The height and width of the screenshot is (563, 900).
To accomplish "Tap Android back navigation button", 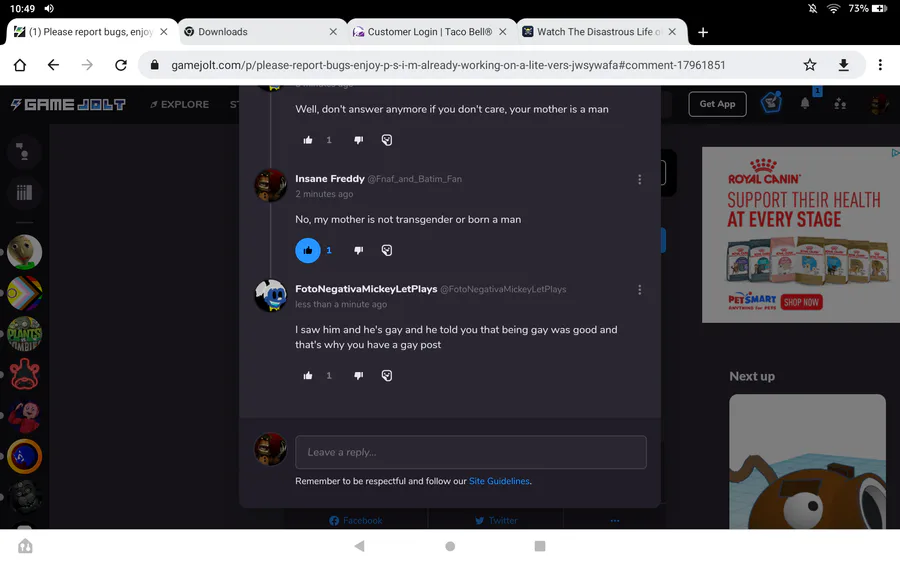I will tap(360, 546).
